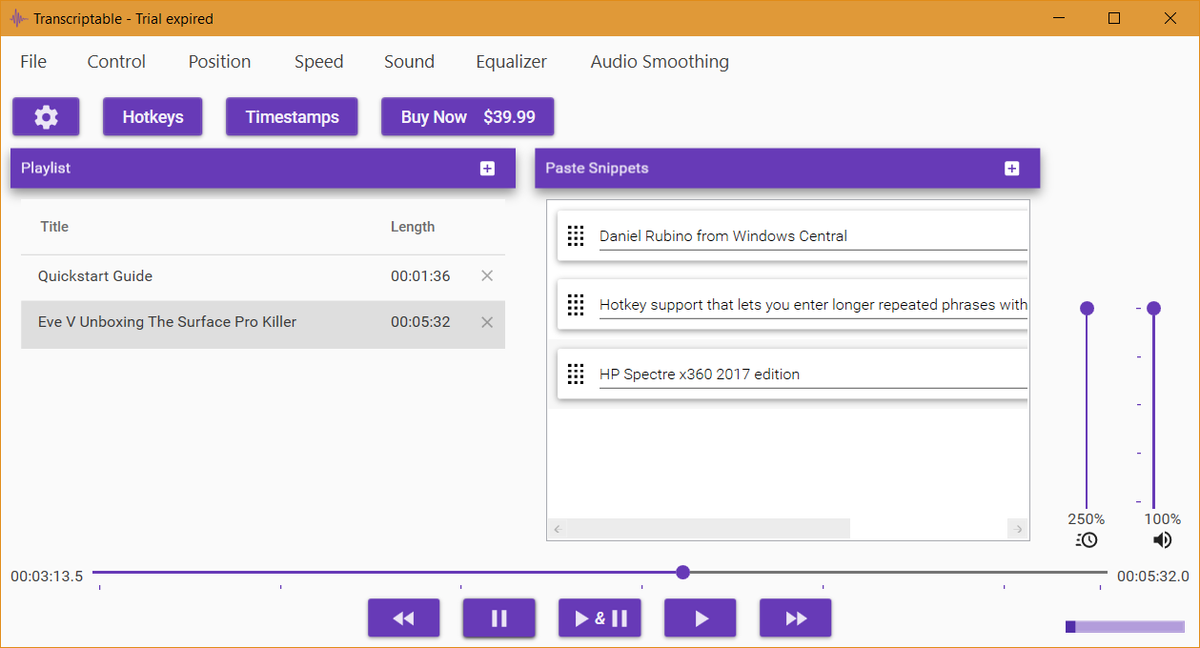The width and height of the screenshot is (1200, 648).
Task: Click the playback speed clock icon
Action: coord(1085,540)
